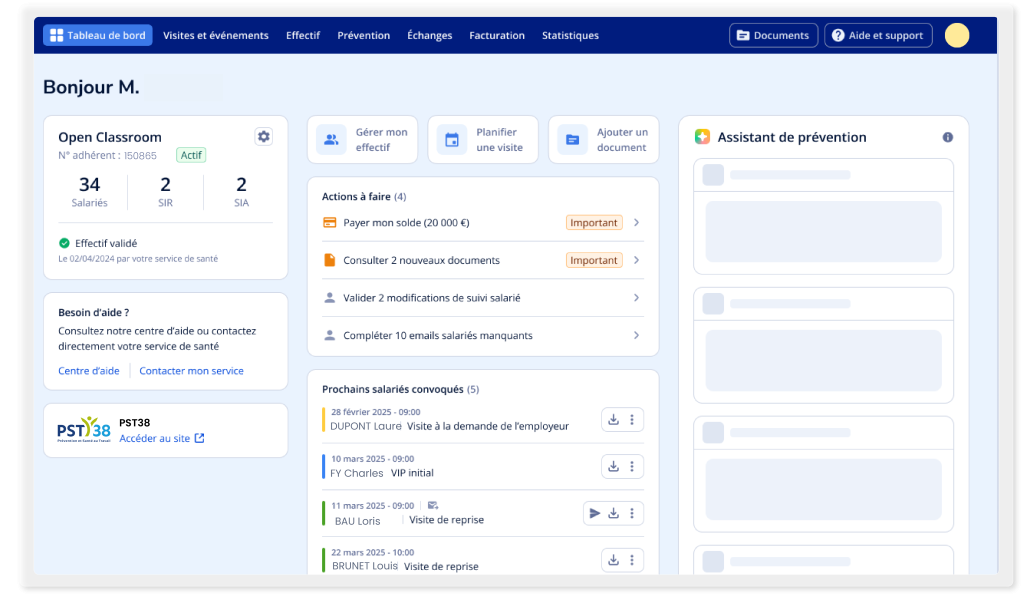Open the Aide et support button
The image size is (1024, 596).
[878, 36]
